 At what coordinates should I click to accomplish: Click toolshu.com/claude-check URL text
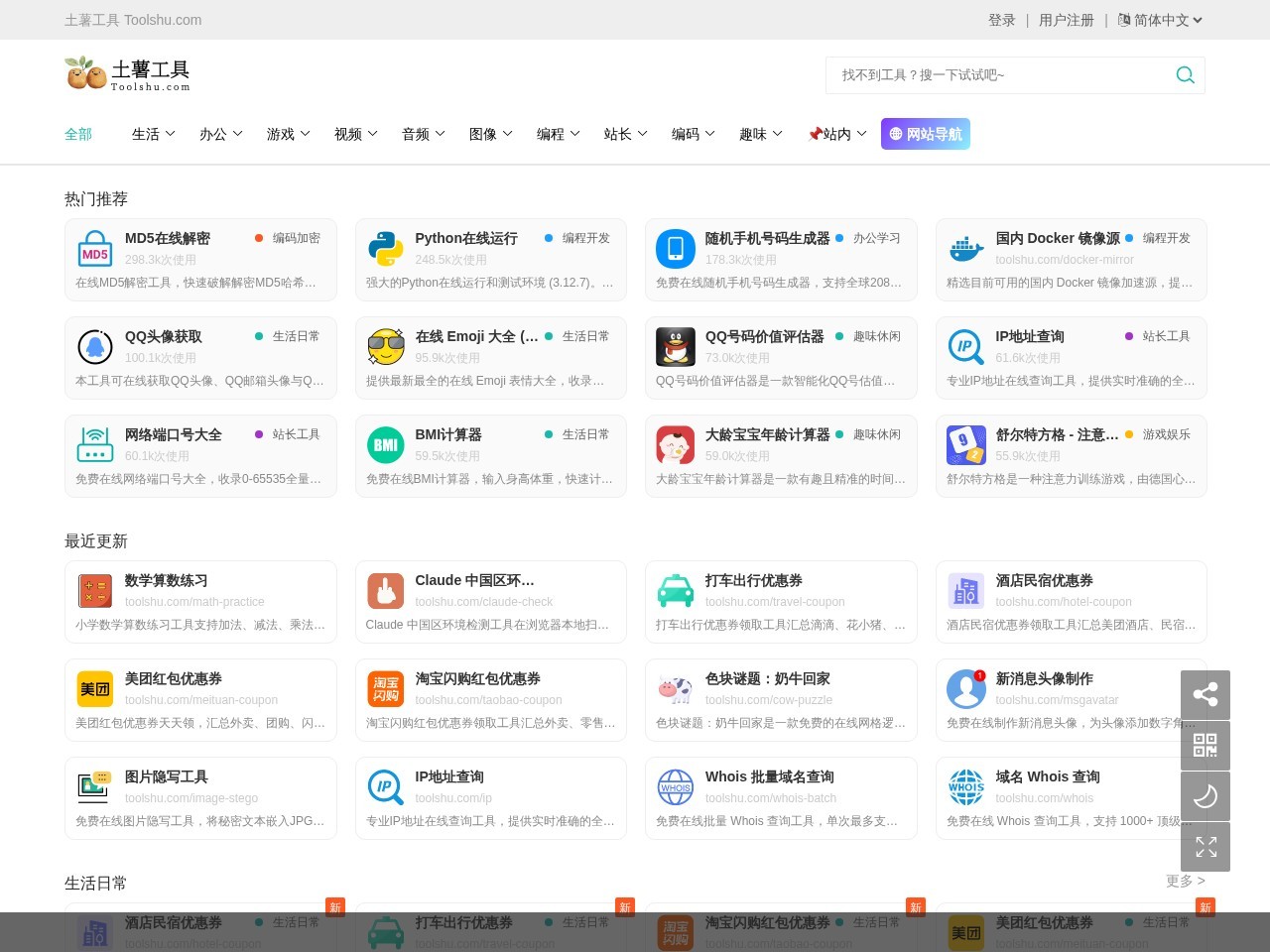coord(484,602)
